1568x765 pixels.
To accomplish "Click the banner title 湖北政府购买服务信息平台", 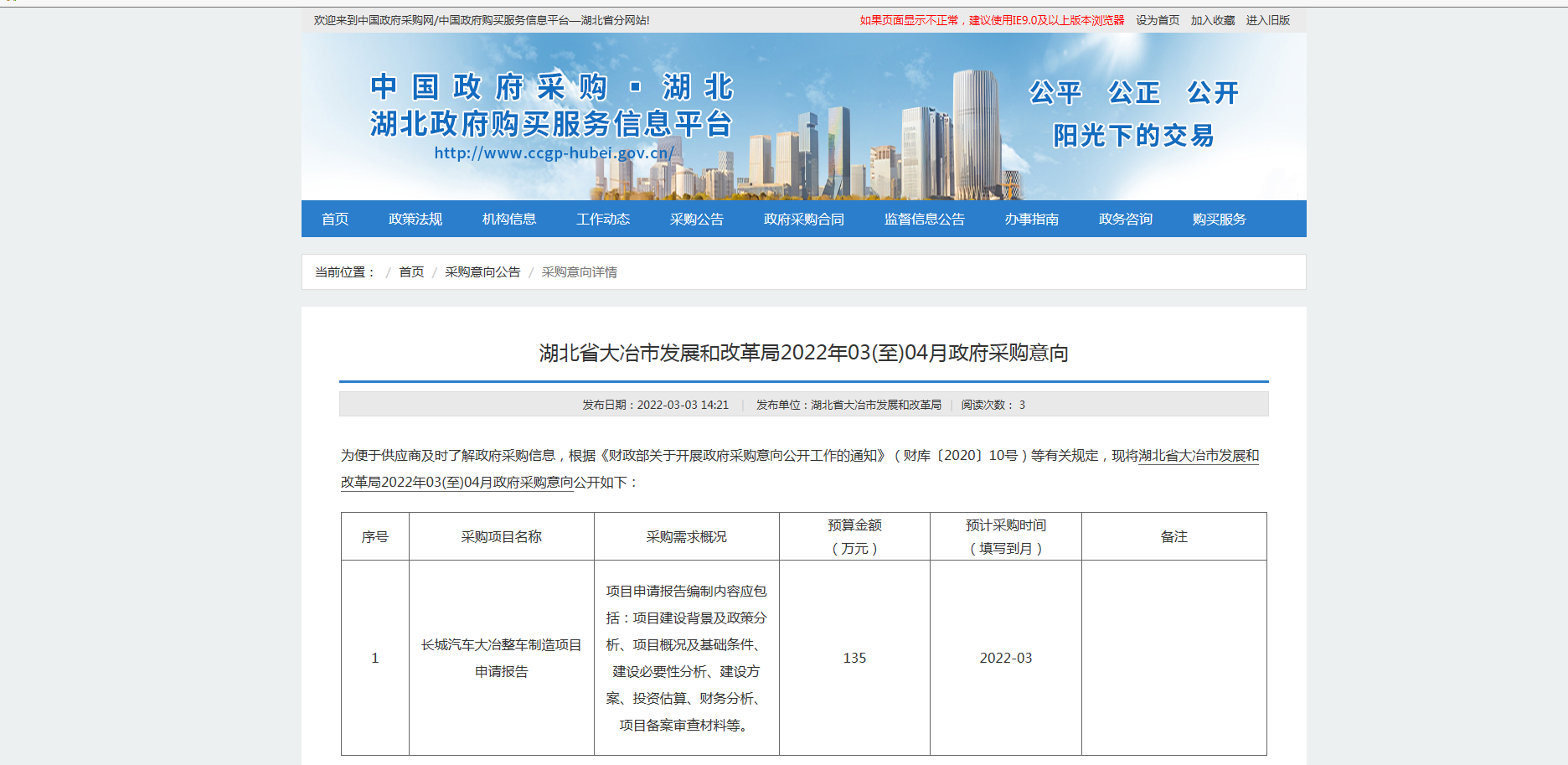I will (552, 124).
